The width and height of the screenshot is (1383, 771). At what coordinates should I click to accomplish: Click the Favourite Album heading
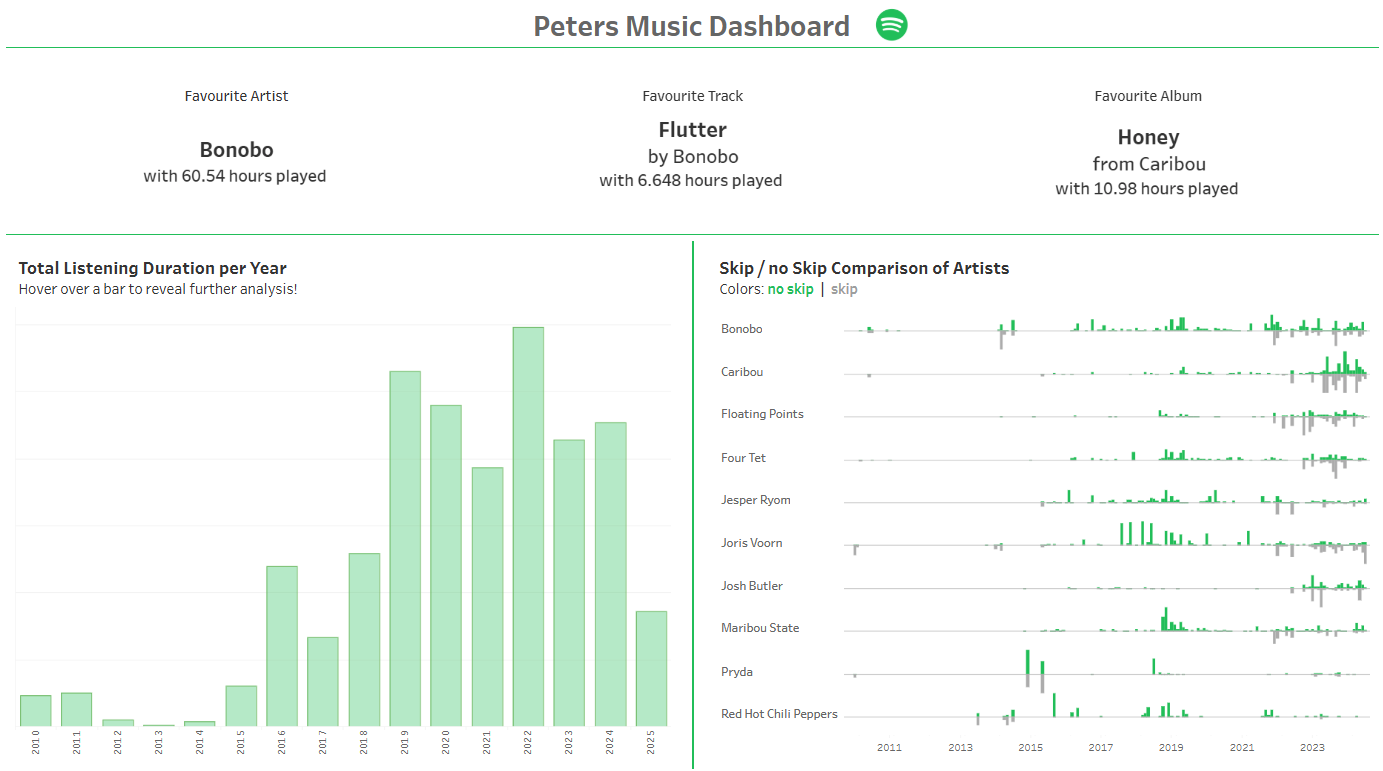[1148, 96]
